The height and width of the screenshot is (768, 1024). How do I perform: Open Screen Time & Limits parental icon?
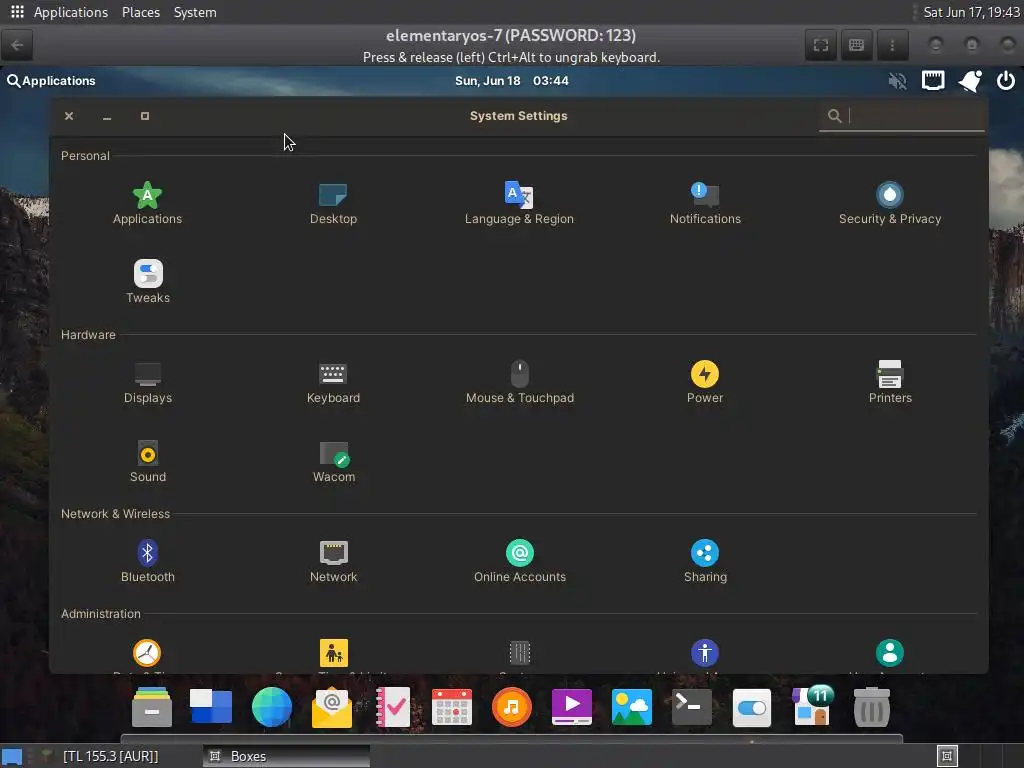(x=334, y=652)
